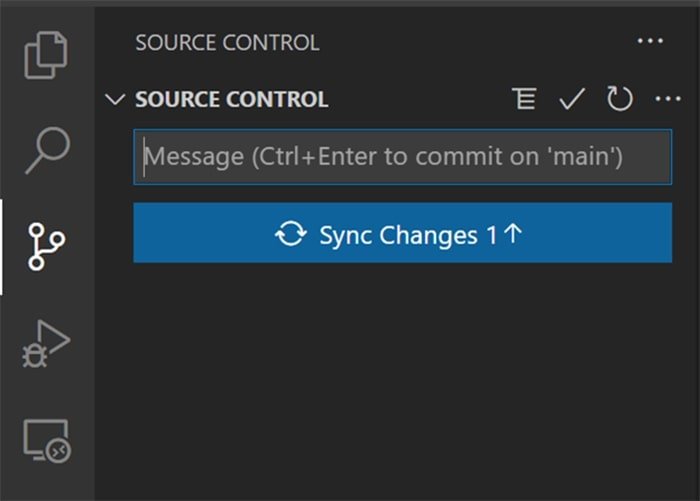Commit changes with the checkmark icon

pos(571,99)
